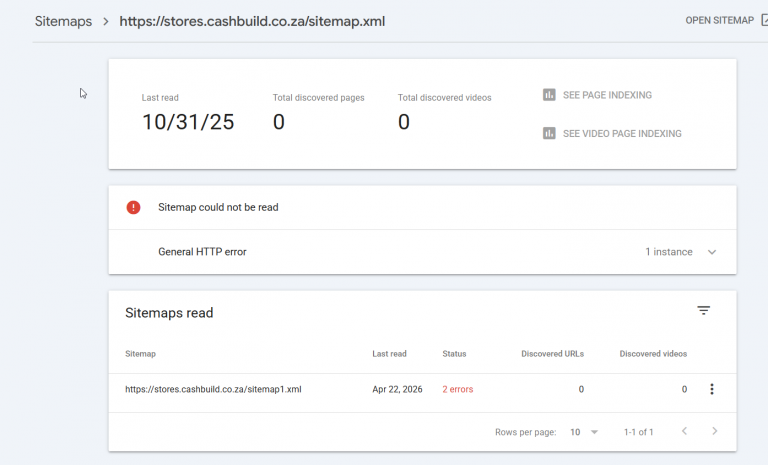Click the Last read column header
Image resolution: width=768 pixels, height=465 pixels.
(x=389, y=354)
